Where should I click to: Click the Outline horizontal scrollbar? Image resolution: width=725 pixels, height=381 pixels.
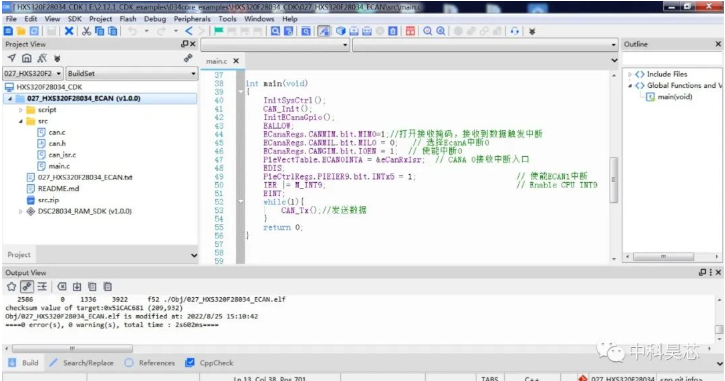[663, 257]
